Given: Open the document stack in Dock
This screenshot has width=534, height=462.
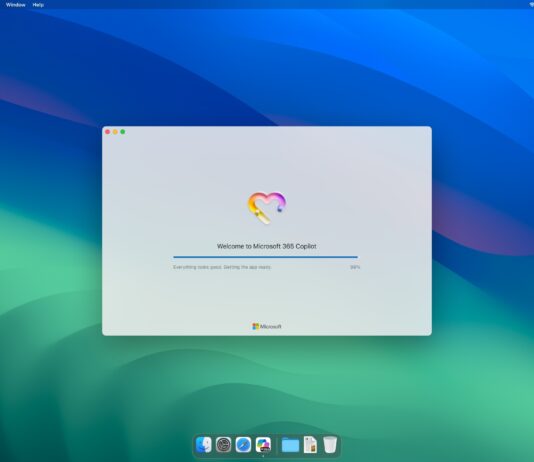Looking at the screenshot, I should (310, 445).
